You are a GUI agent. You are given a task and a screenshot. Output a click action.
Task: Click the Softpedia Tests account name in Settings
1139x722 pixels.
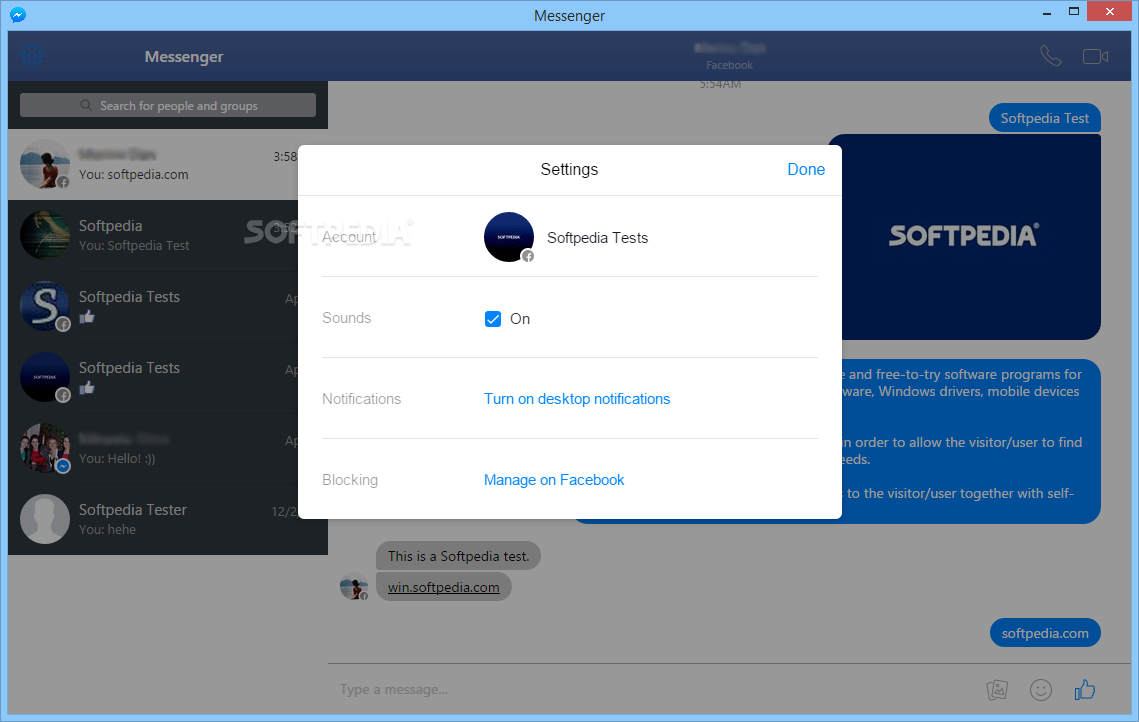point(597,238)
